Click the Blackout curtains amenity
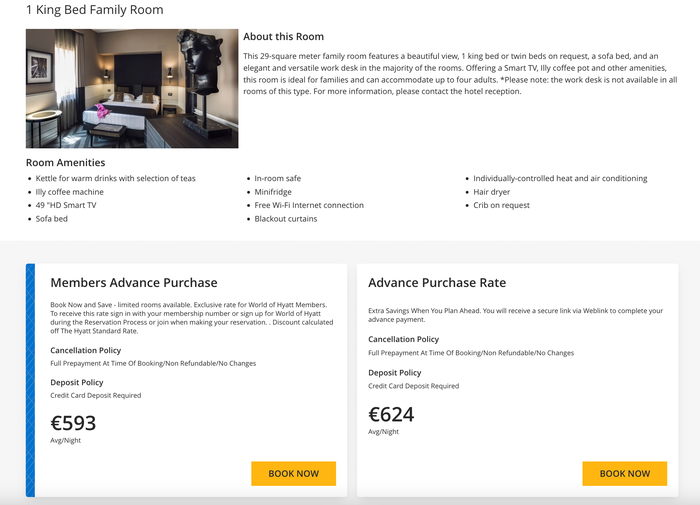700x505 pixels. (x=286, y=219)
